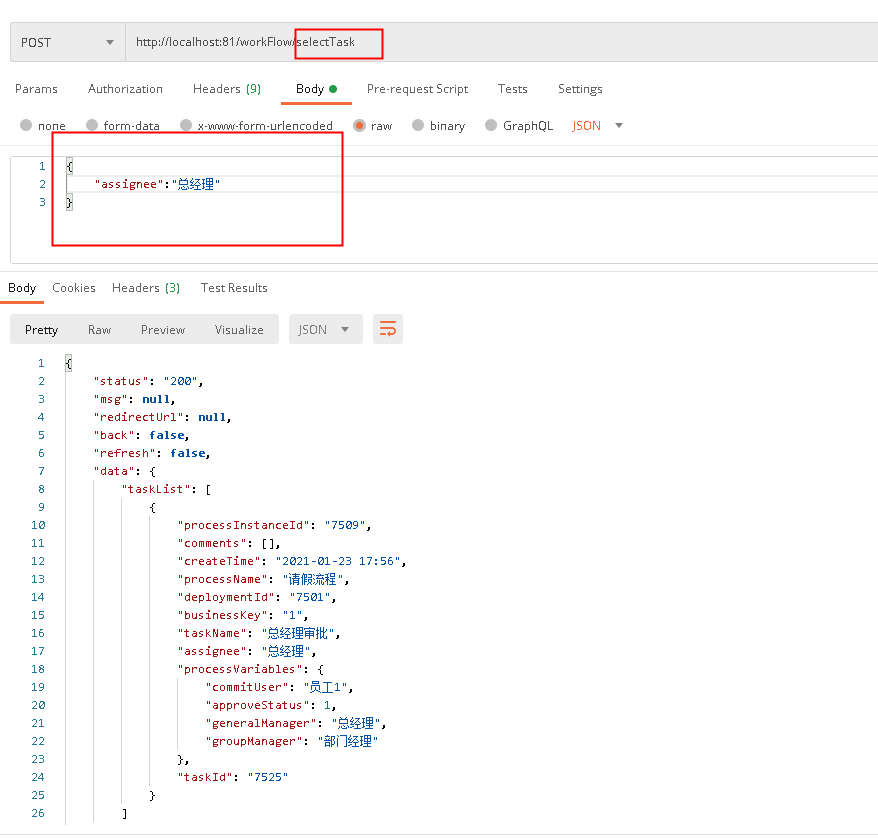Click the groupManager value 部门经理

coord(348,741)
